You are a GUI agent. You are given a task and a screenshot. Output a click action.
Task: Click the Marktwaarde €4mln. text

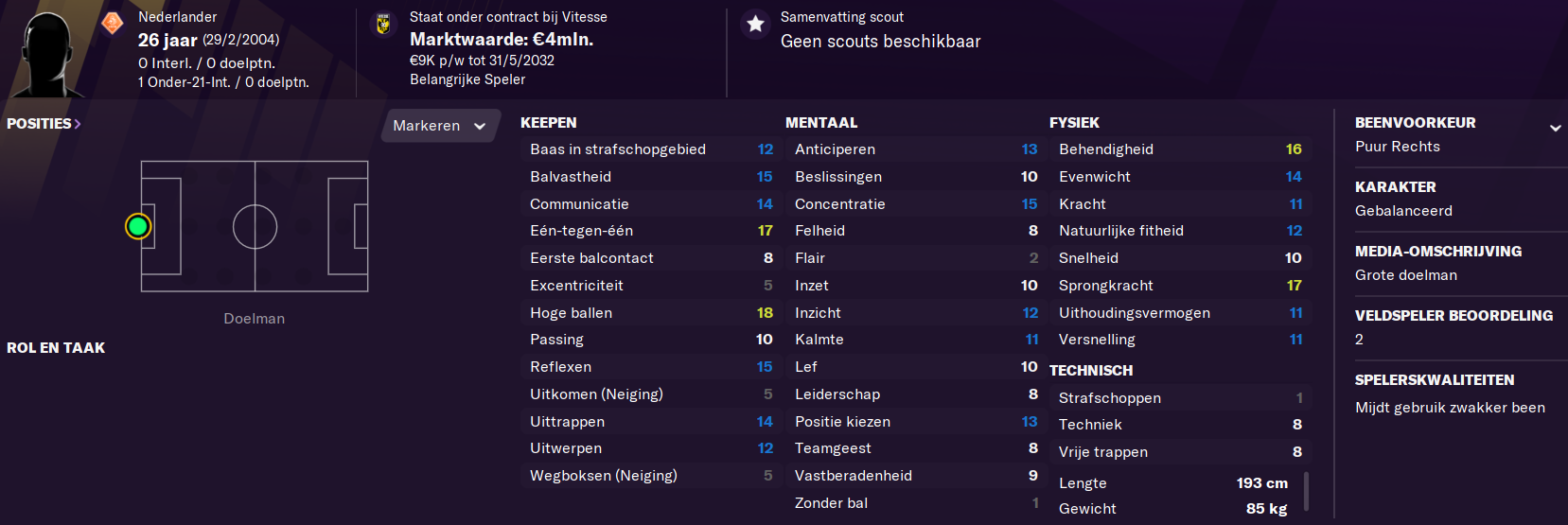coord(502,40)
